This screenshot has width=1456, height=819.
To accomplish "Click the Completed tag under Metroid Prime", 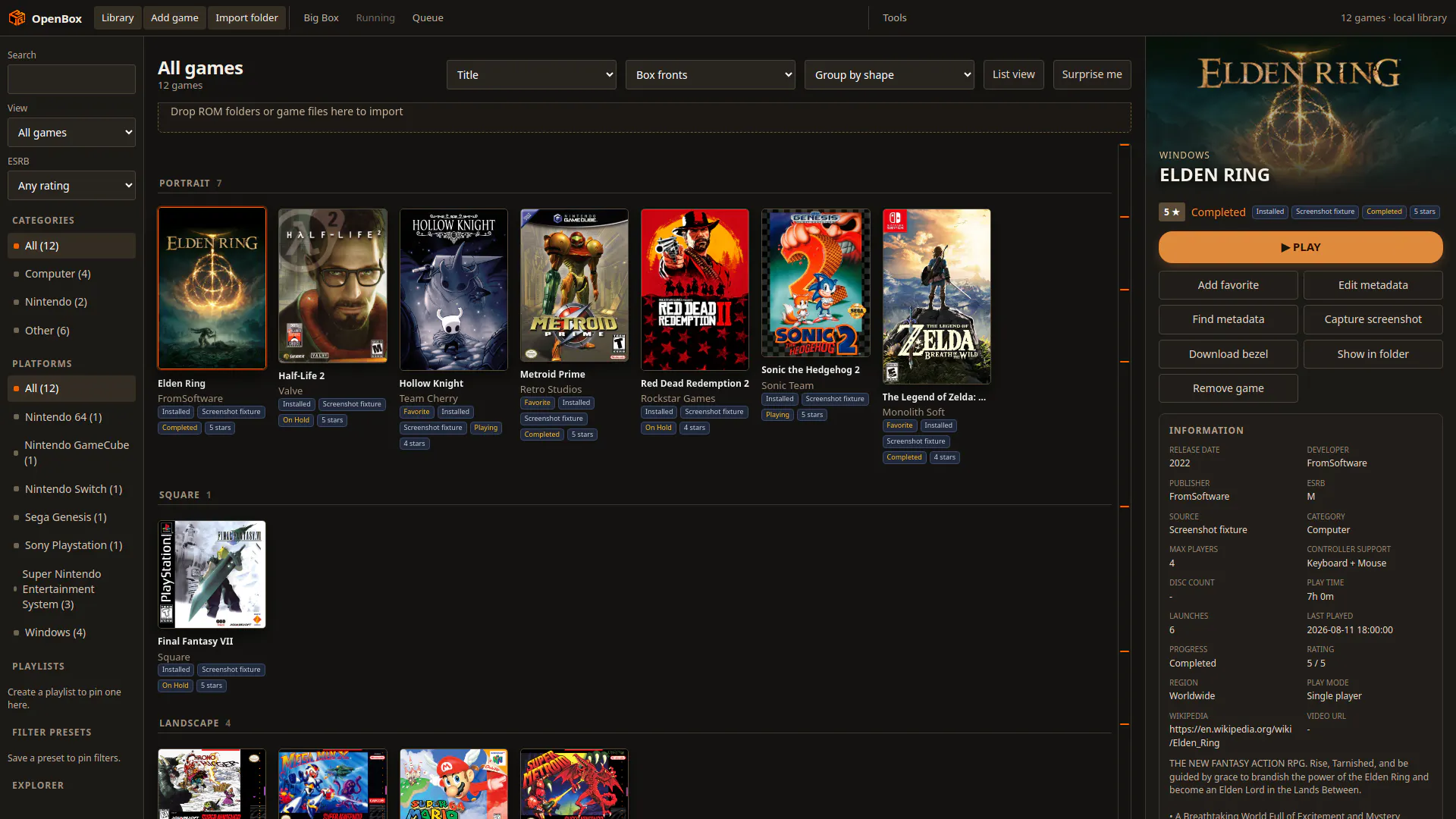I will pos(541,435).
